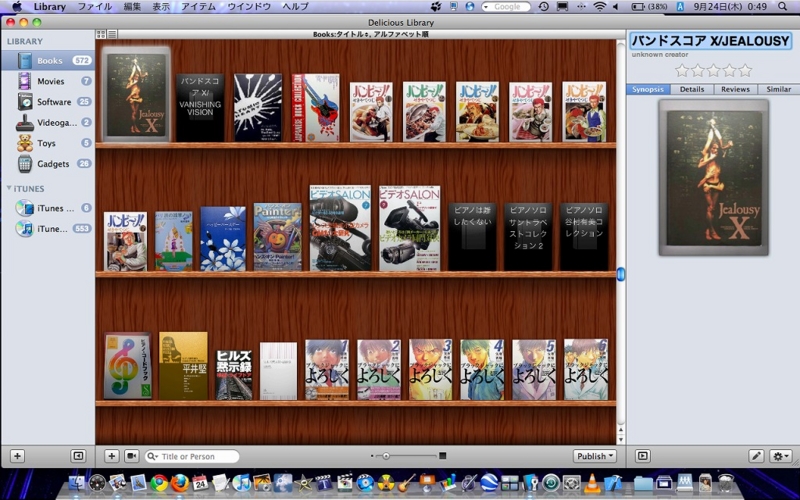This screenshot has width=800, height=500.
Task: Open search options magnifier dropdown
Action: click(153, 457)
